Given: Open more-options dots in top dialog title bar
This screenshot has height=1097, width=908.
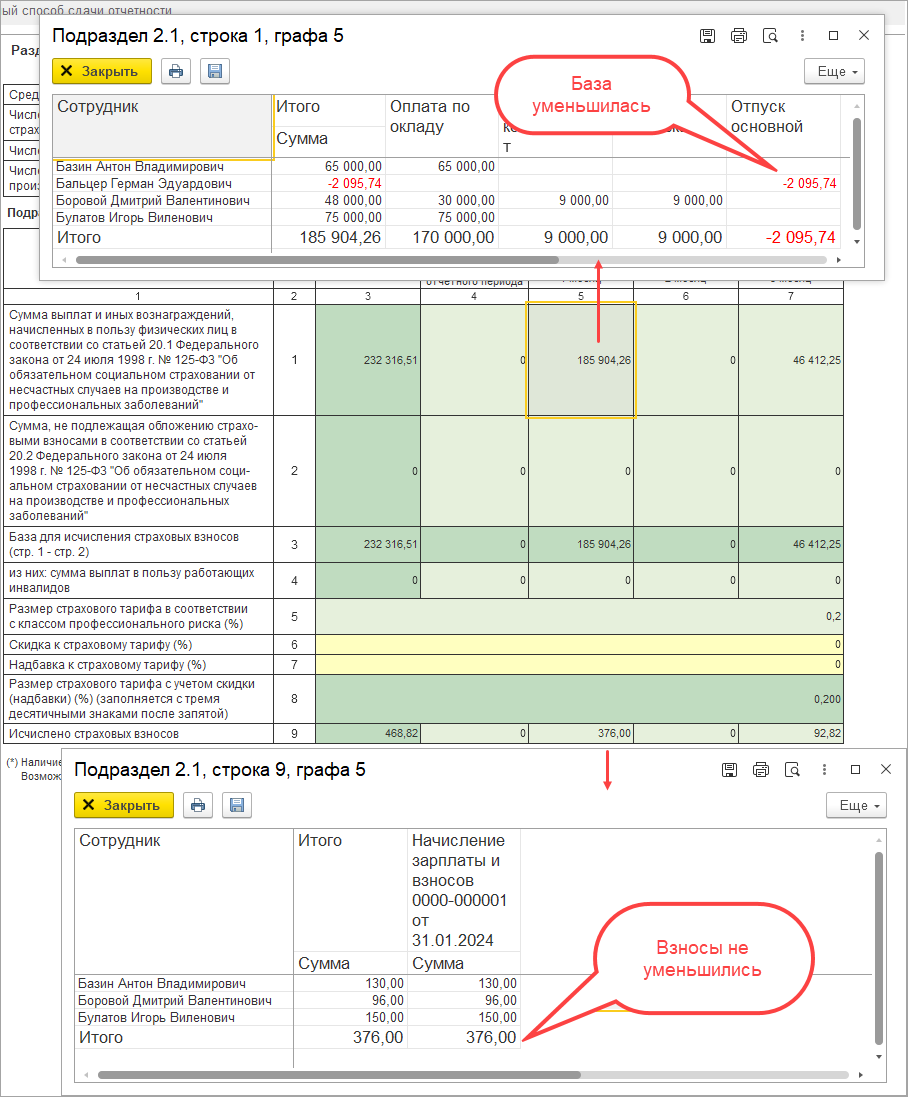Looking at the screenshot, I should [802, 36].
